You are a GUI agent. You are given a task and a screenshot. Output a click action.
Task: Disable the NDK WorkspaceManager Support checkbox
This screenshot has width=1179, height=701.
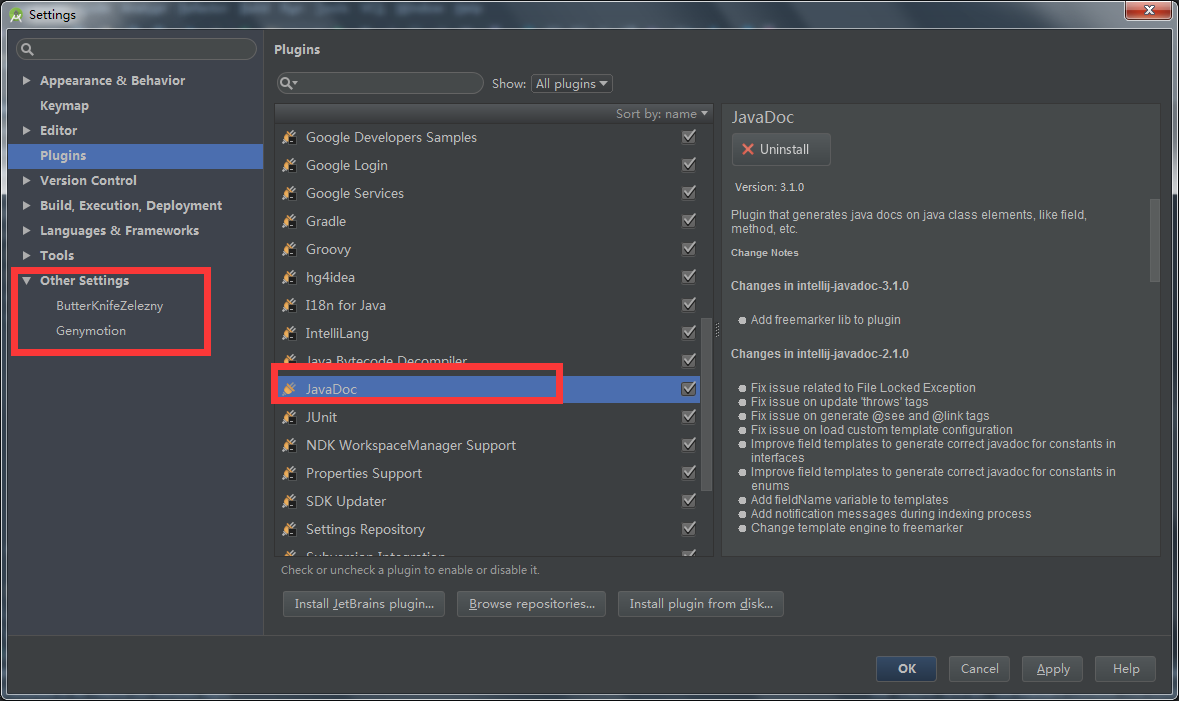click(x=689, y=445)
